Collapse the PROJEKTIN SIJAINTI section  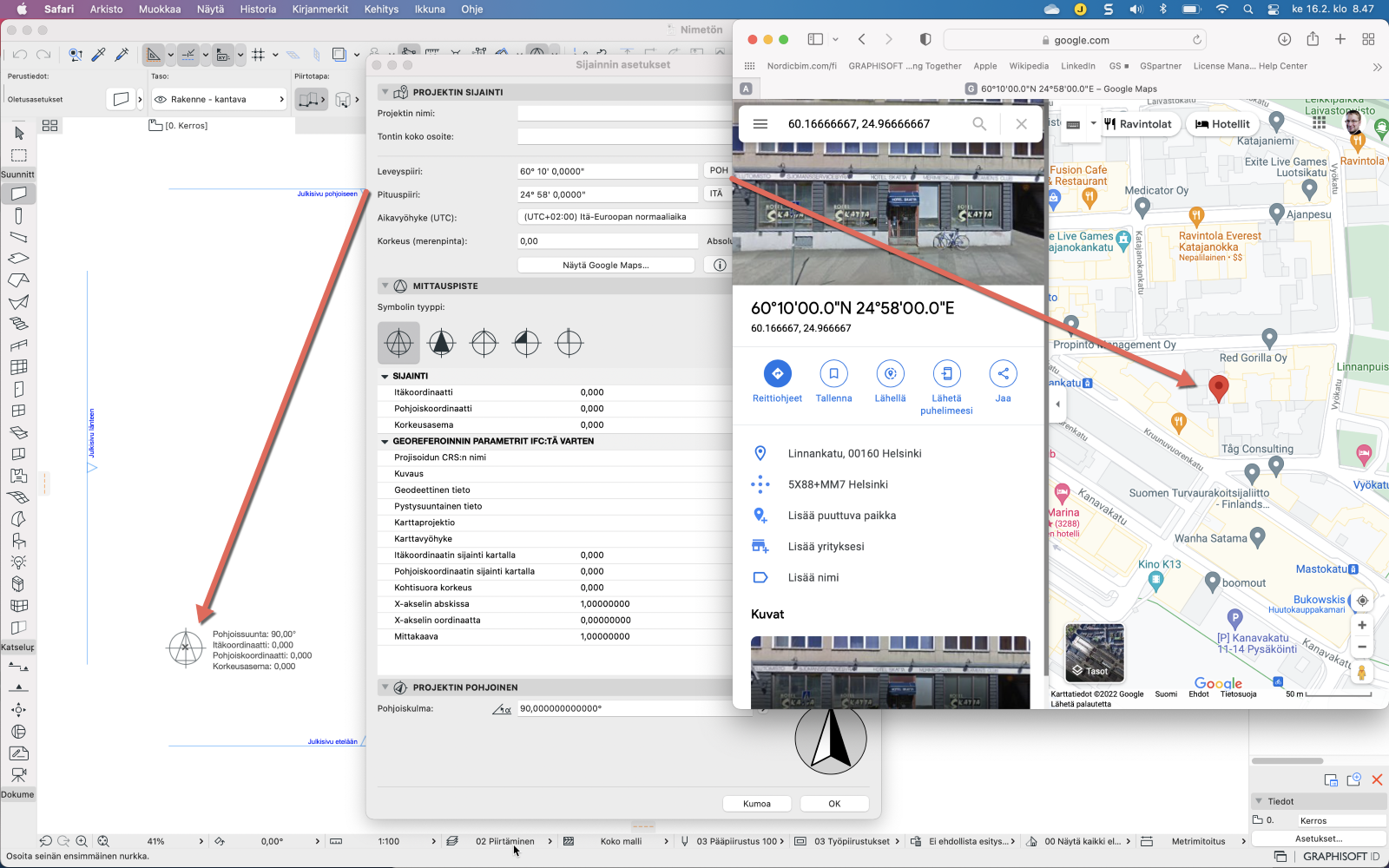[x=385, y=92]
